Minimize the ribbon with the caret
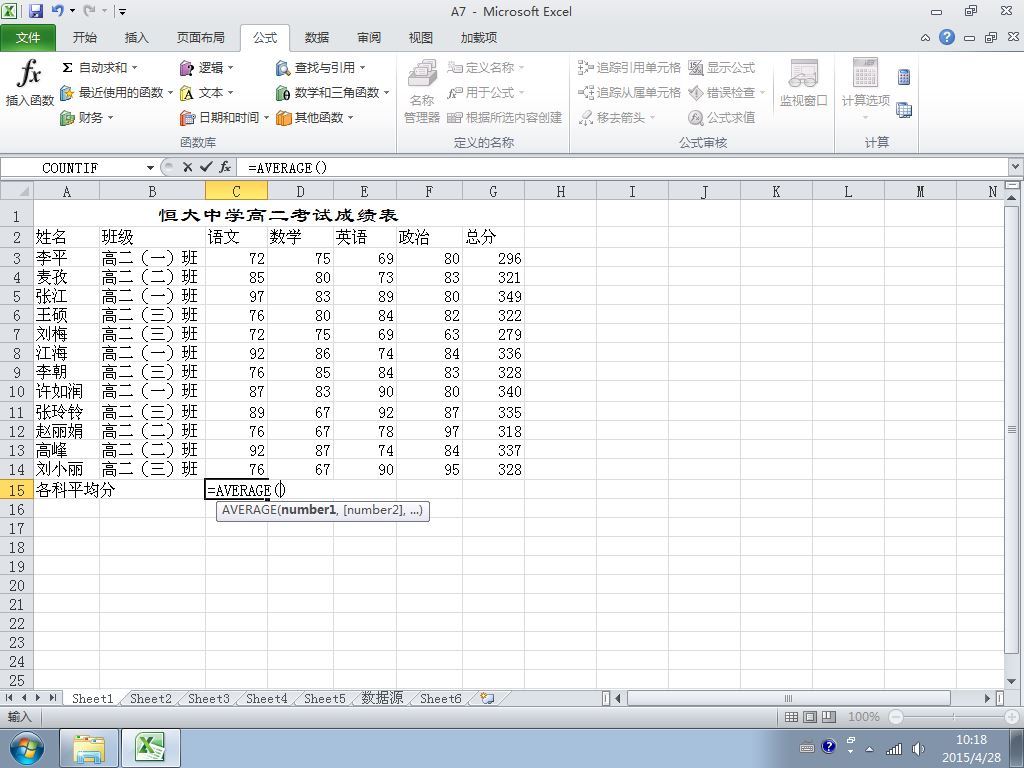Viewport: 1024px width, 768px height. [925, 38]
